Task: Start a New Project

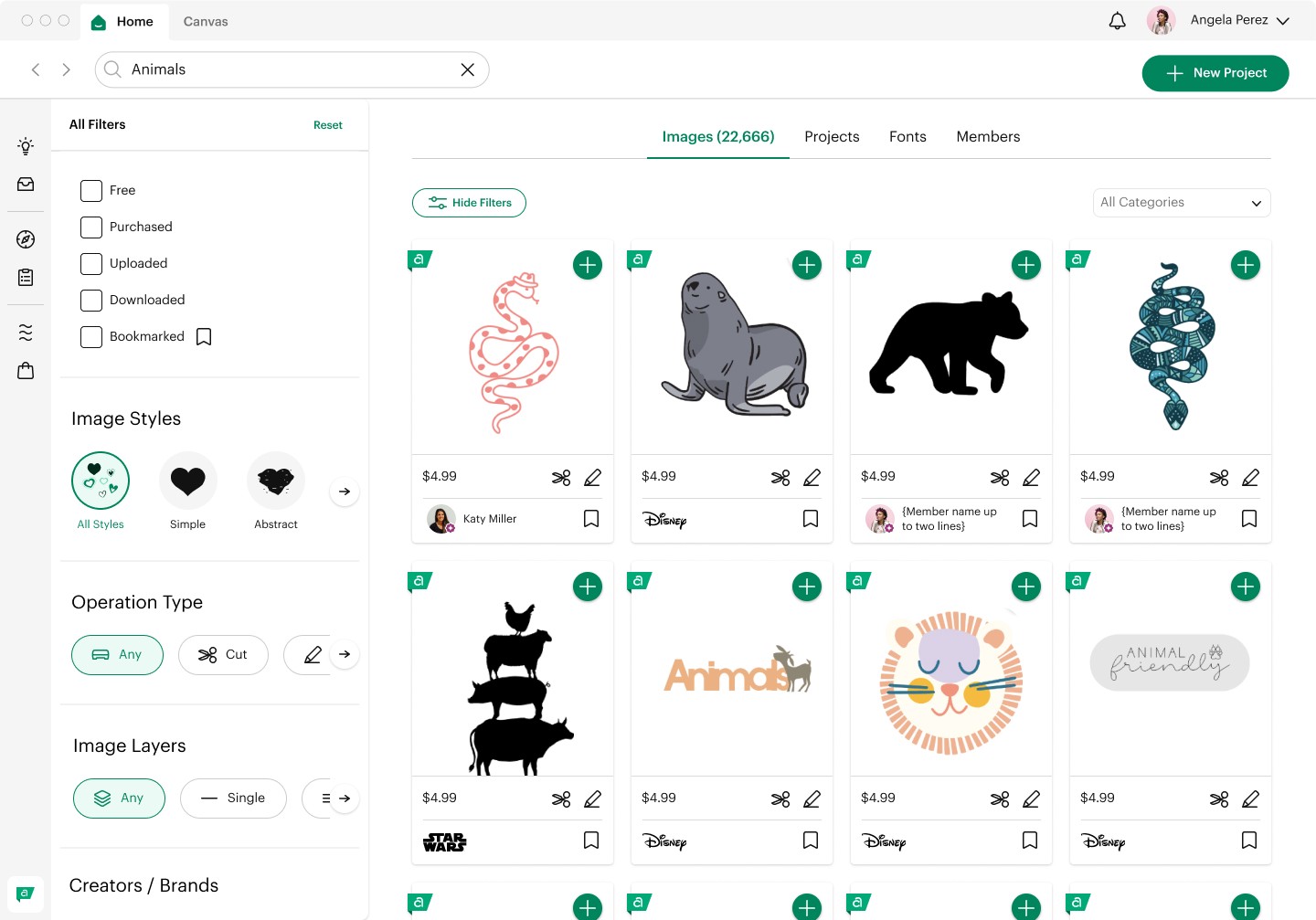Action: (1215, 73)
